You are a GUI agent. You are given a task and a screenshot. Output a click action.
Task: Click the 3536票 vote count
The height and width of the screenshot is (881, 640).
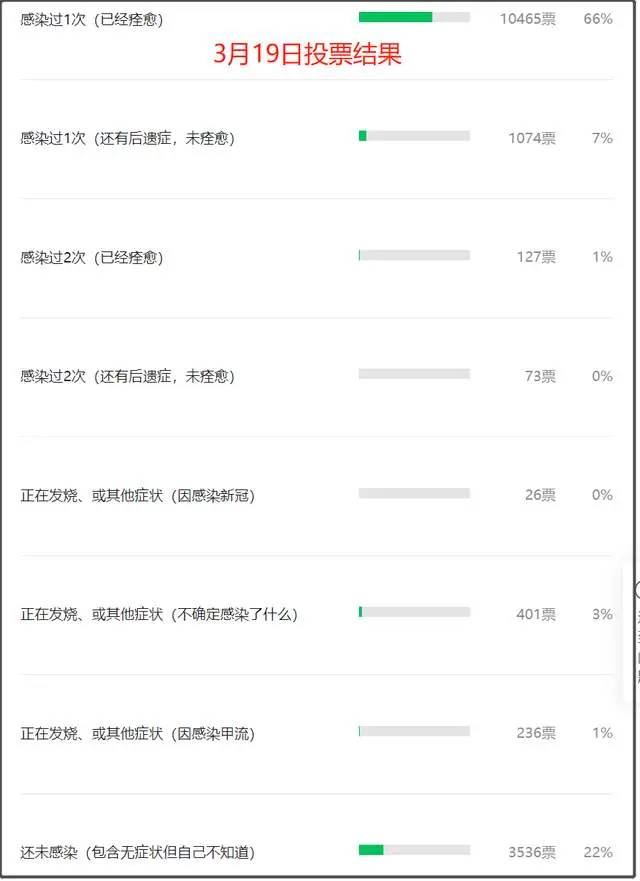[x=532, y=852]
